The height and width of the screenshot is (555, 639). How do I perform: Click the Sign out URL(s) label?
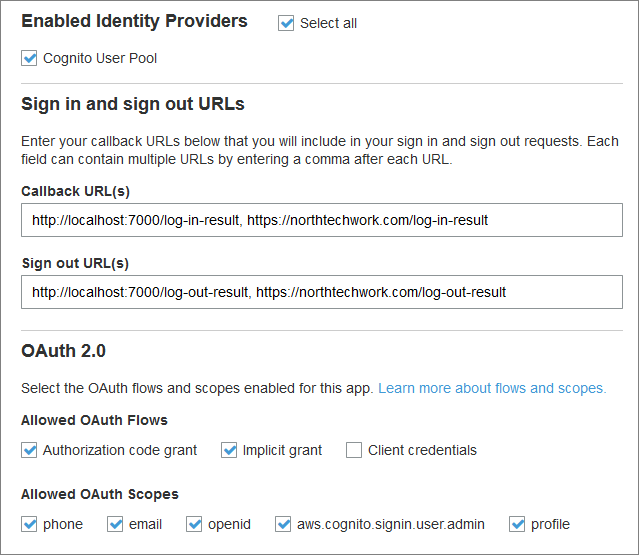[75, 263]
